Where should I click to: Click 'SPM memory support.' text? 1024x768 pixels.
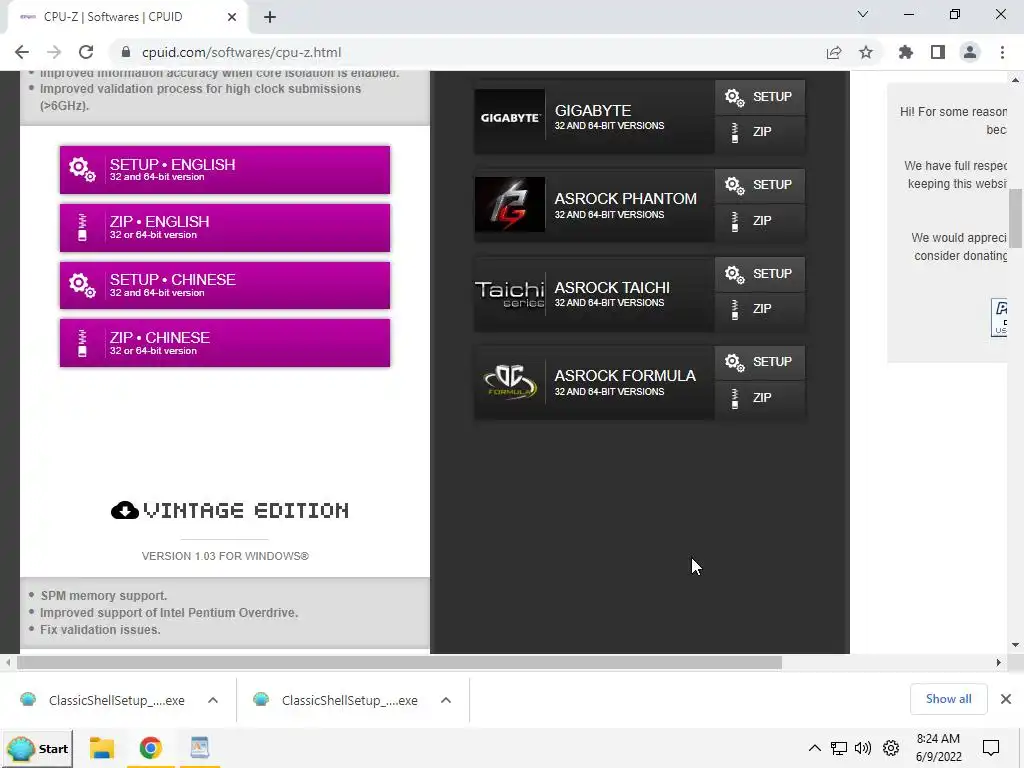[104, 596]
